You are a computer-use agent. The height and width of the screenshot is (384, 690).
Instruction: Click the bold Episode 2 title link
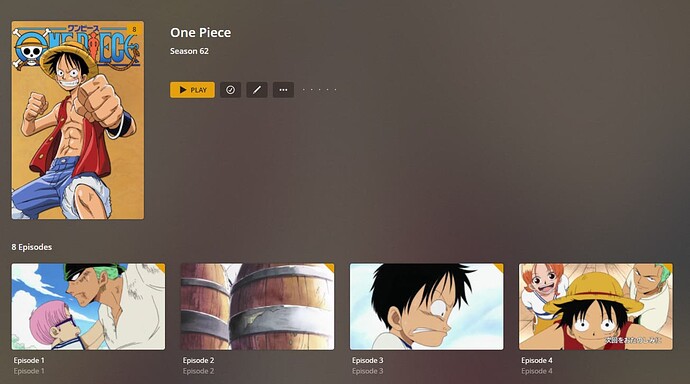[x=198, y=360]
